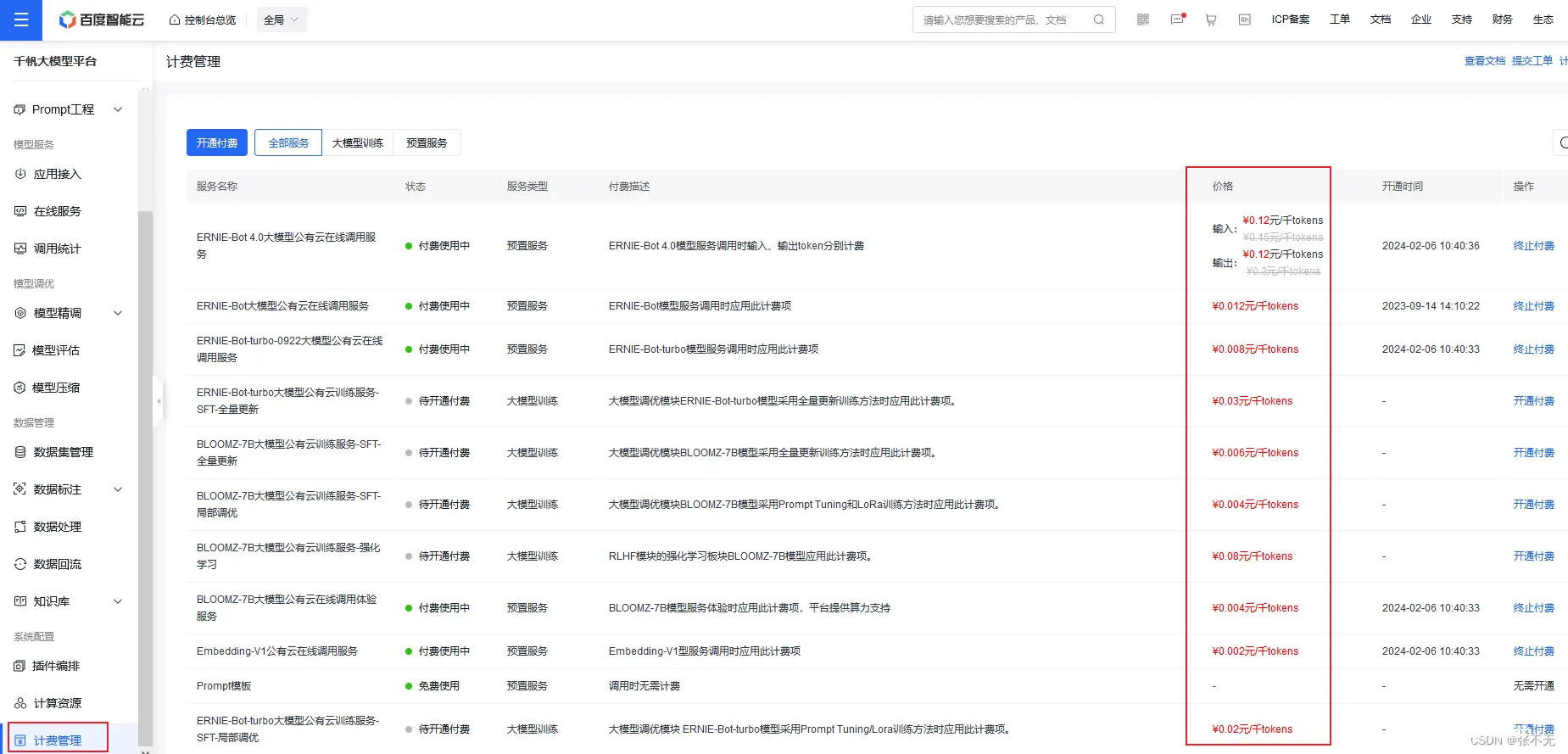Click the ¥0.012元/千tokens price cell
The height and width of the screenshot is (754, 1568).
coord(1255,306)
